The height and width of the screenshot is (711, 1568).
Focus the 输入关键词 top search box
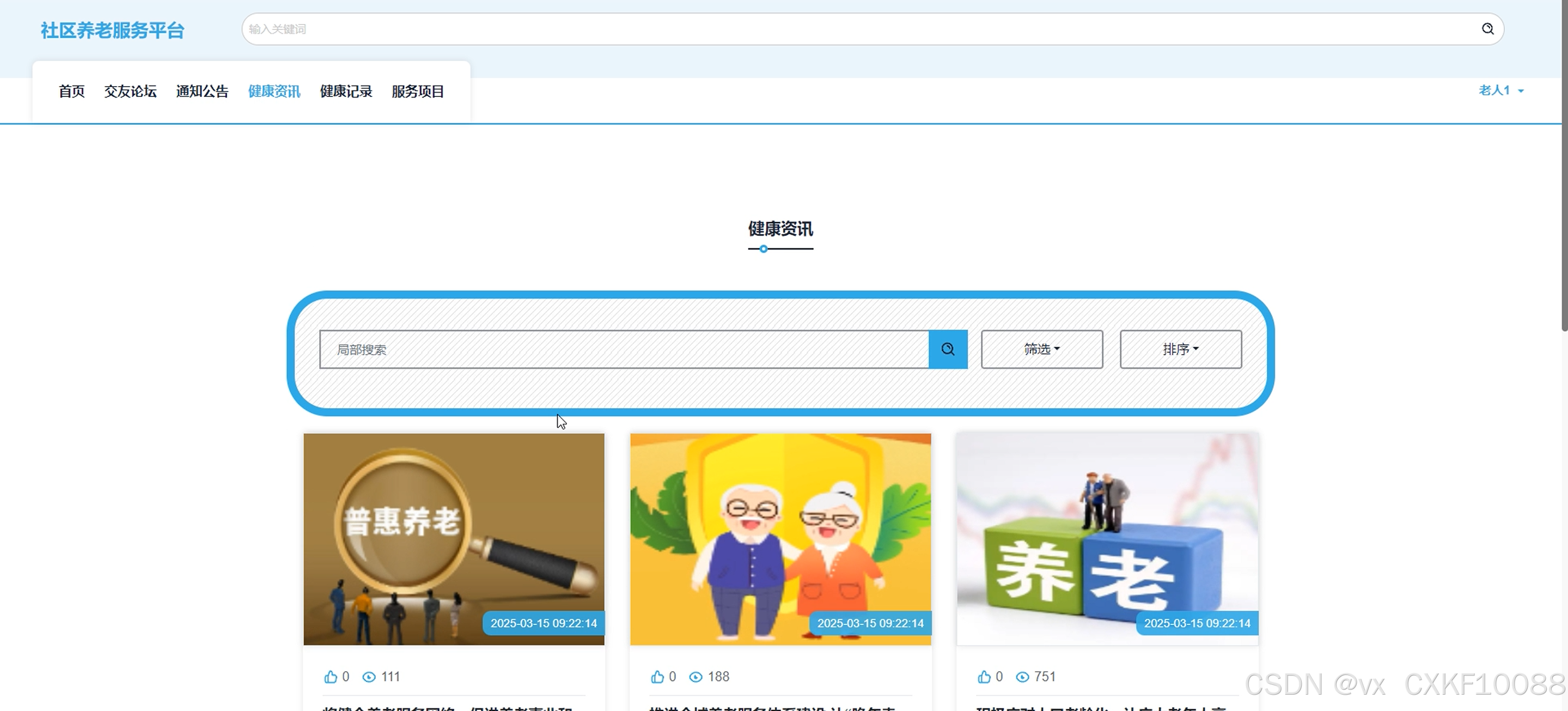[x=852, y=29]
